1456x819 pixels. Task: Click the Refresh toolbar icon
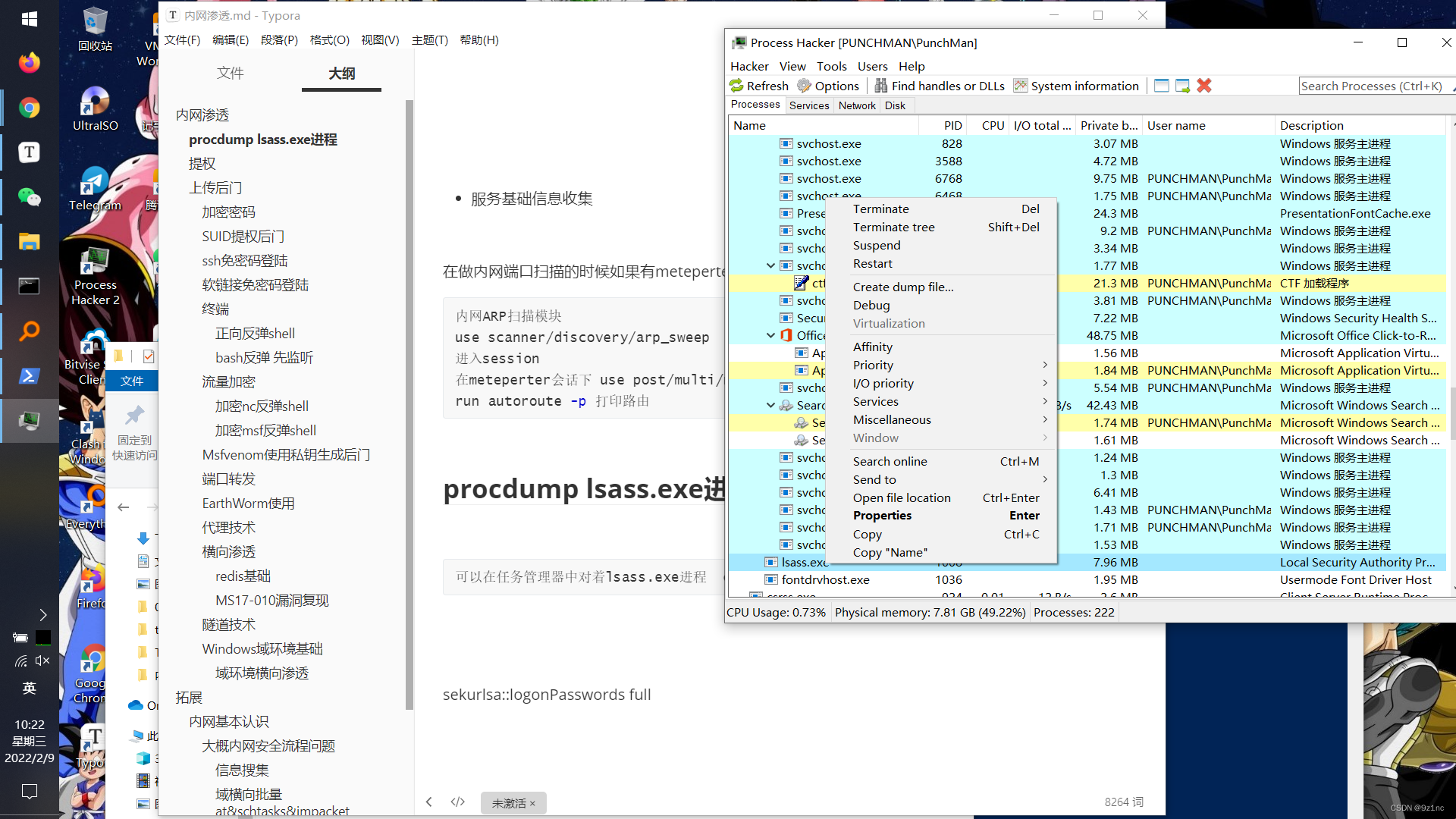737,86
